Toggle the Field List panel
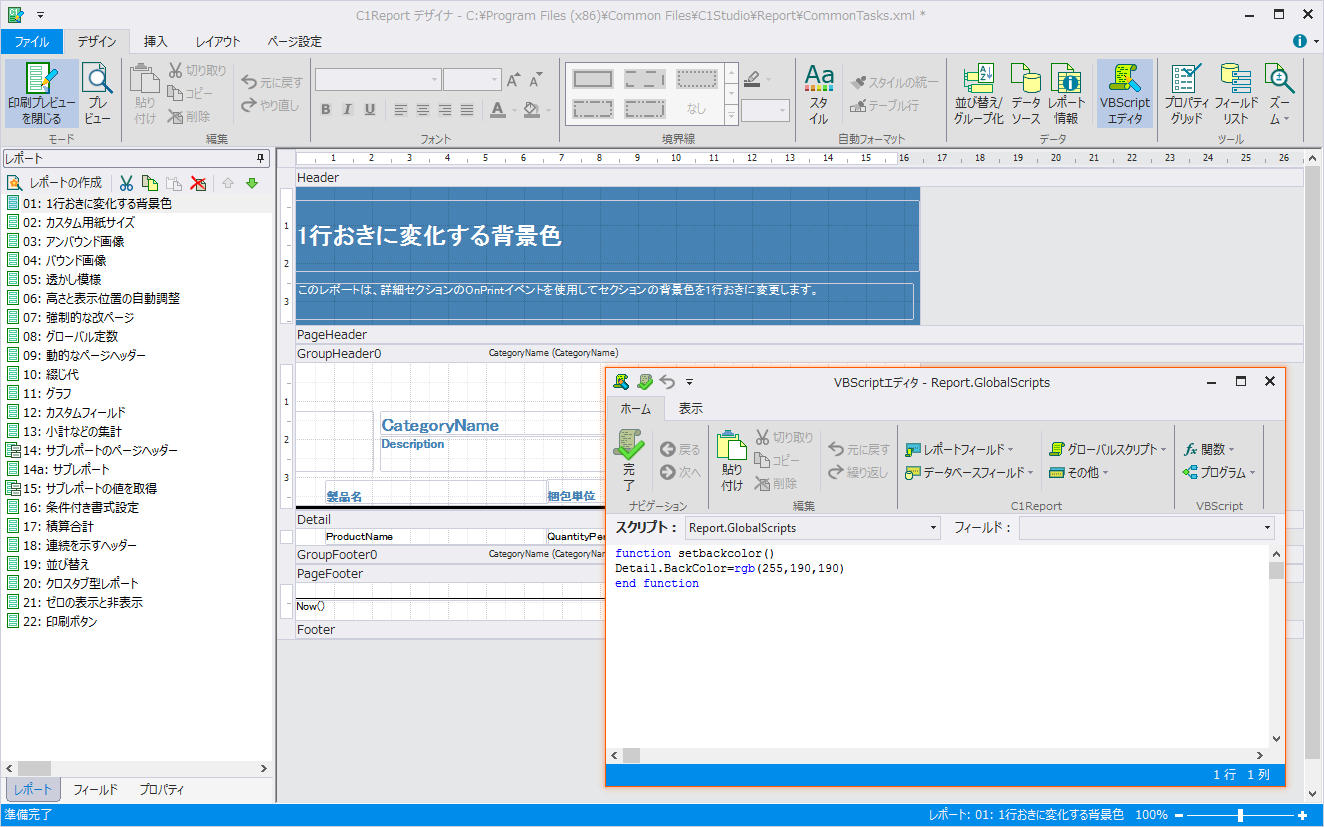The width and height of the screenshot is (1324, 827). pos(1236,93)
